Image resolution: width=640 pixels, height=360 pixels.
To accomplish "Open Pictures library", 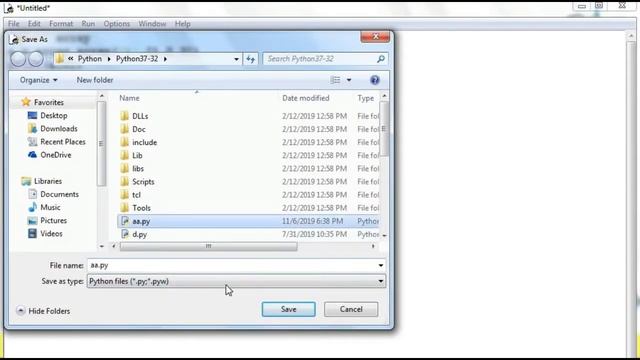I will pos(53,220).
